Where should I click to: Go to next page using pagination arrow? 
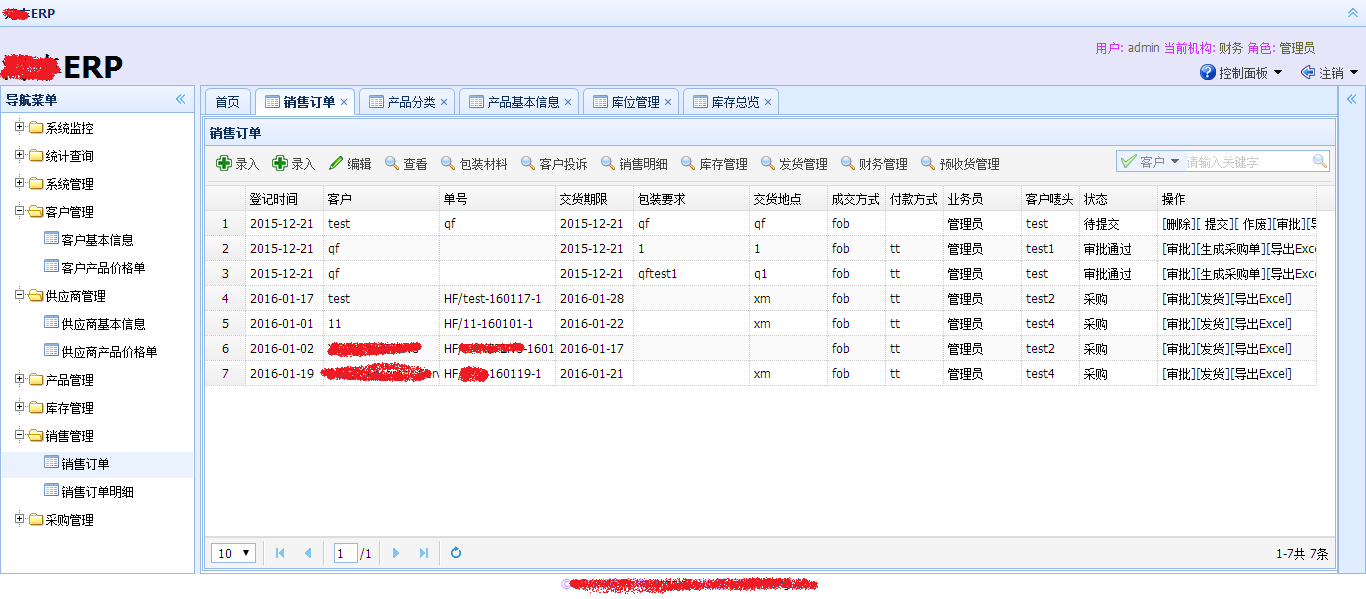[396, 553]
